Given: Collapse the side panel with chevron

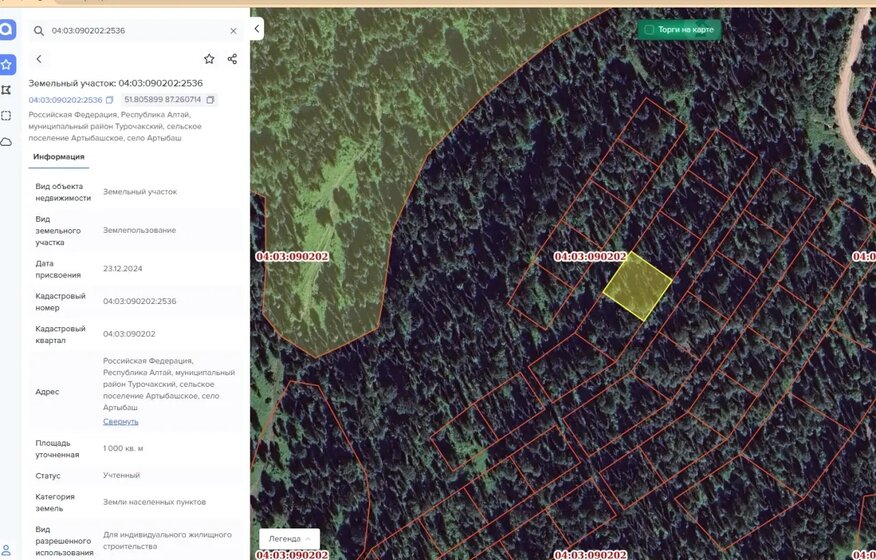Looking at the screenshot, I should [256, 29].
